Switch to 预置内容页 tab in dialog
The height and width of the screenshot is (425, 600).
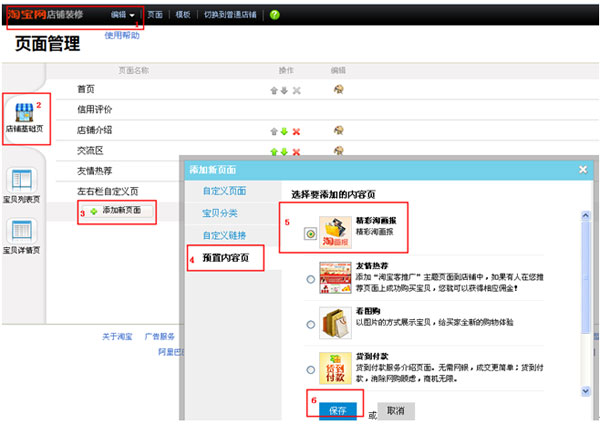[225, 257]
